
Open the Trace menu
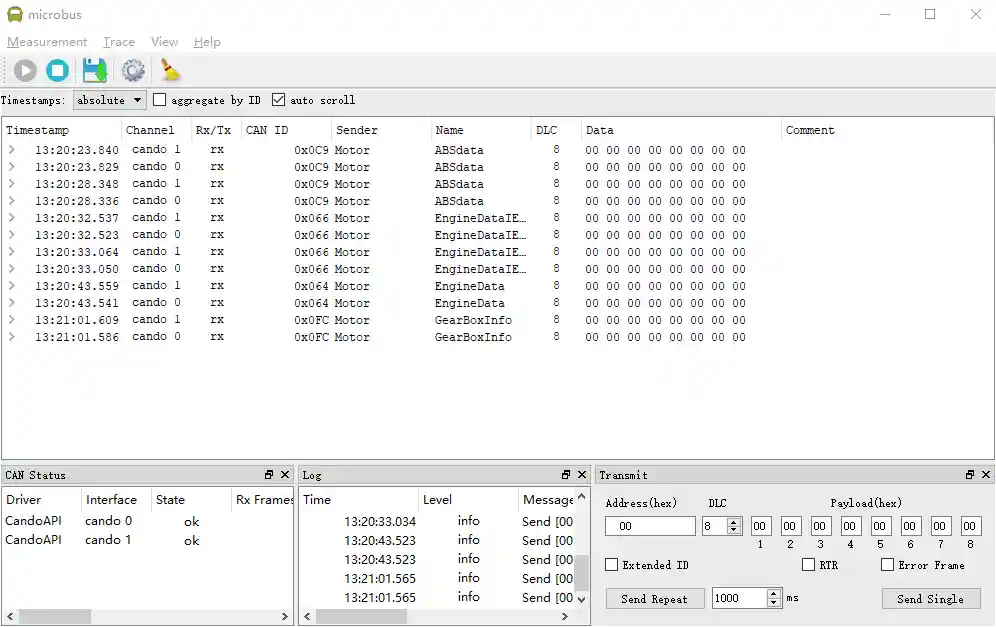click(119, 42)
